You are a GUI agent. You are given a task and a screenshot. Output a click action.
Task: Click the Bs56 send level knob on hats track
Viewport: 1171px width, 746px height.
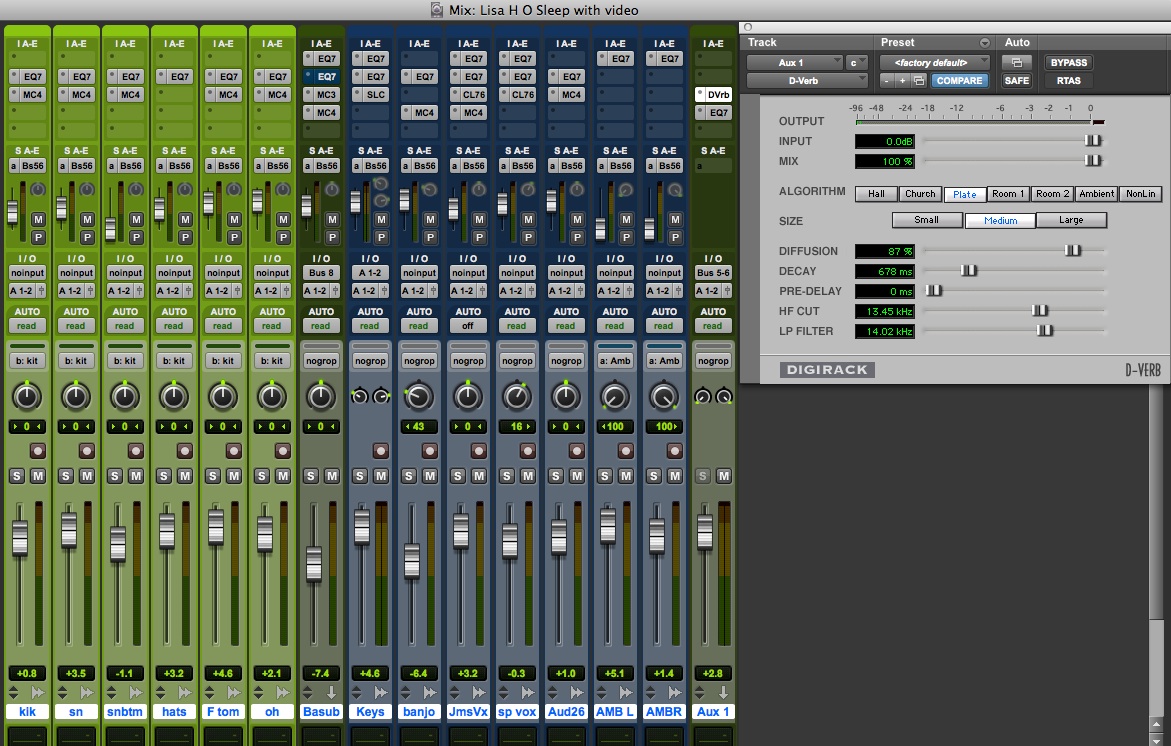tap(184, 190)
